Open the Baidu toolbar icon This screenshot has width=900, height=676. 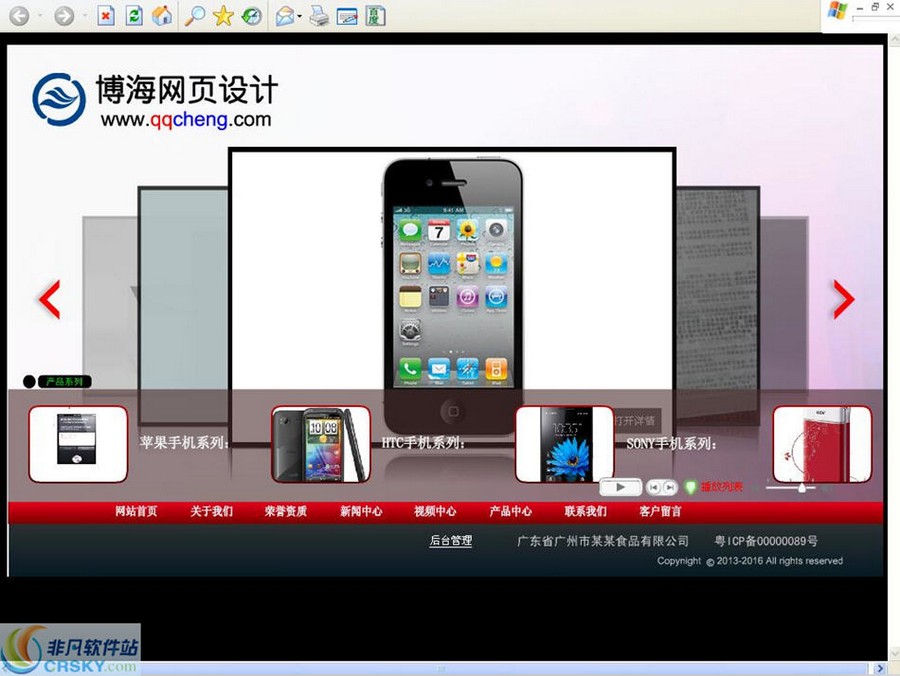coord(375,15)
